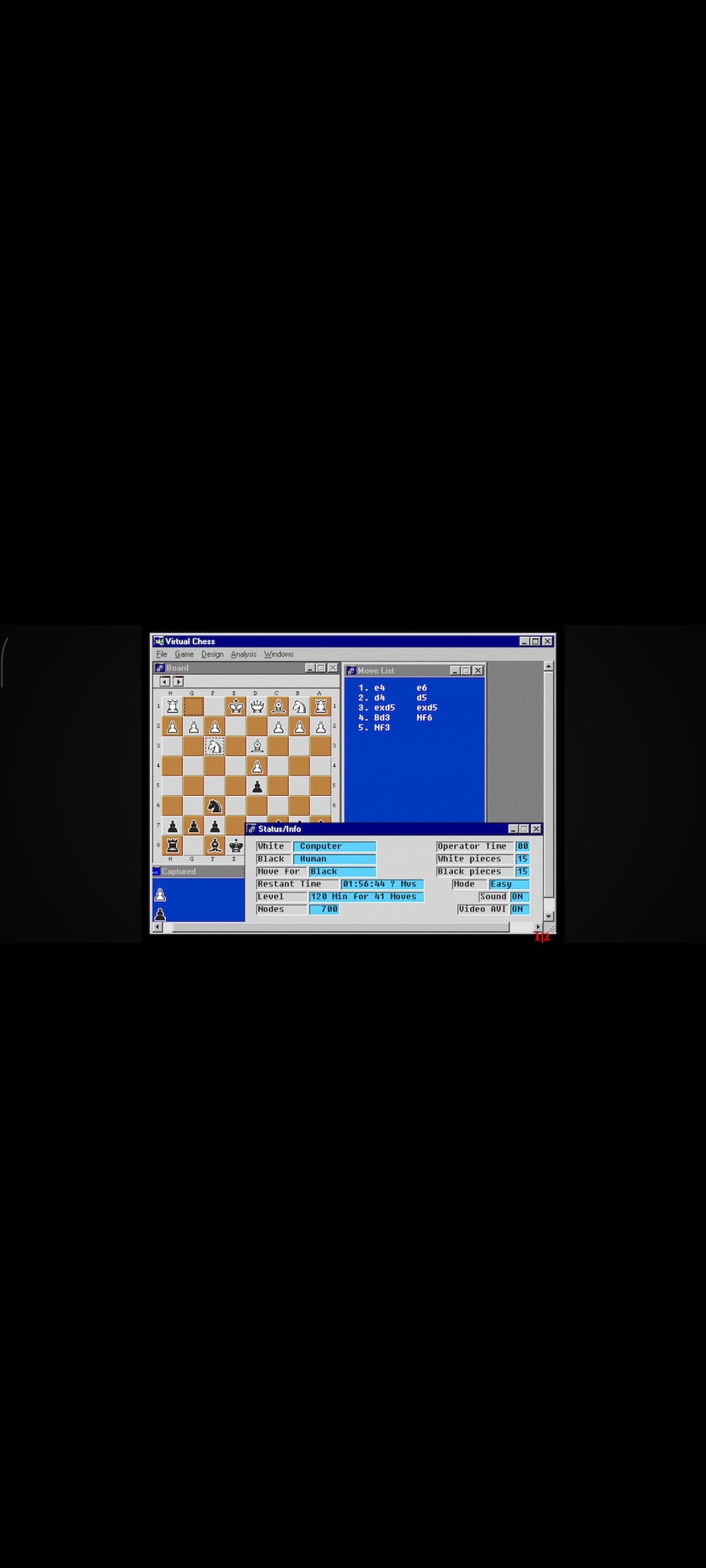Viewport: 706px width, 1568px height.
Task: Select move Nf6 in Move List
Action: pyautogui.click(x=424, y=717)
